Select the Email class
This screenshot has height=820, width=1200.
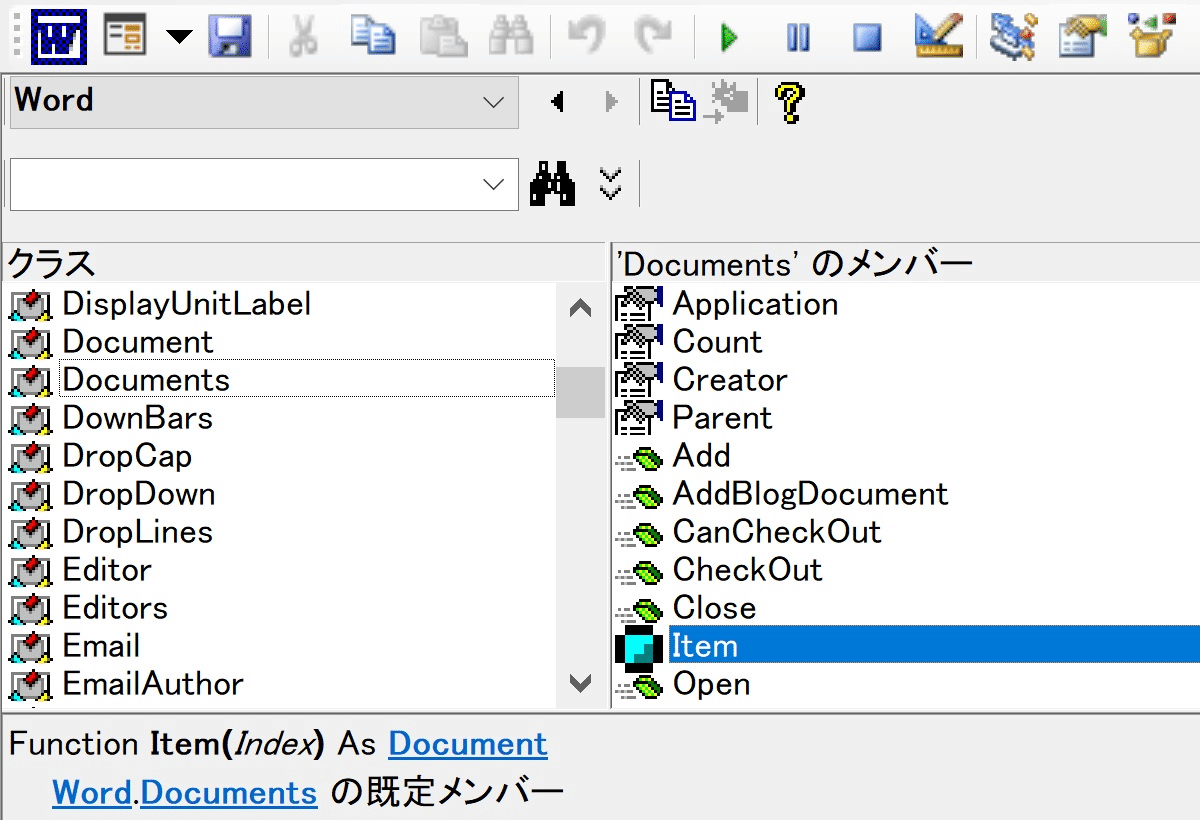point(100,646)
